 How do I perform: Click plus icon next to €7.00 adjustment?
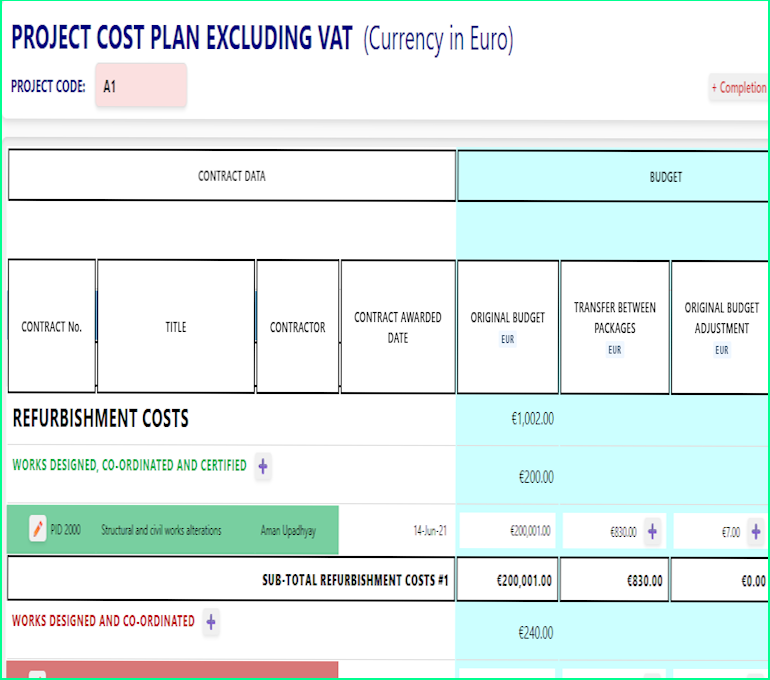(x=755, y=532)
